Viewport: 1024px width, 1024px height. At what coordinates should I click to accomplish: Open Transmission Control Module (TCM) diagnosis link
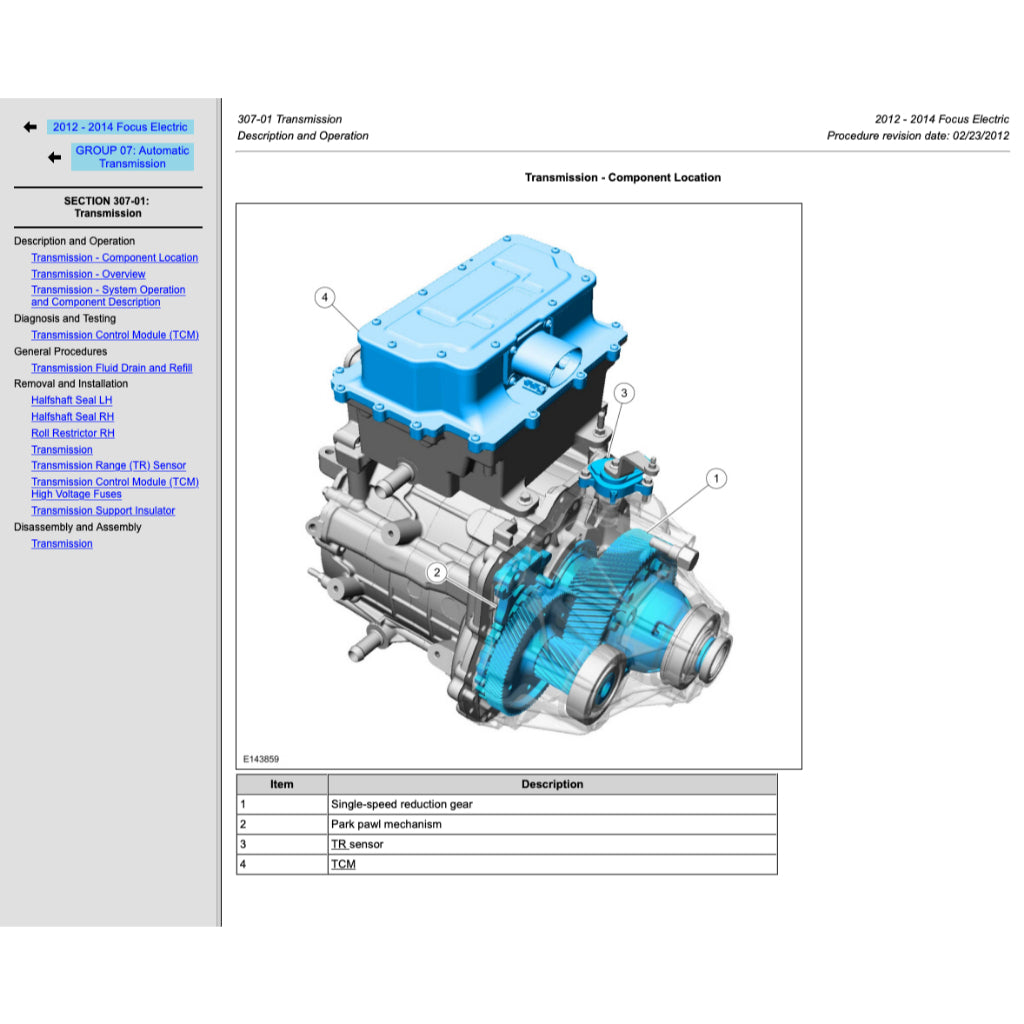(114, 335)
